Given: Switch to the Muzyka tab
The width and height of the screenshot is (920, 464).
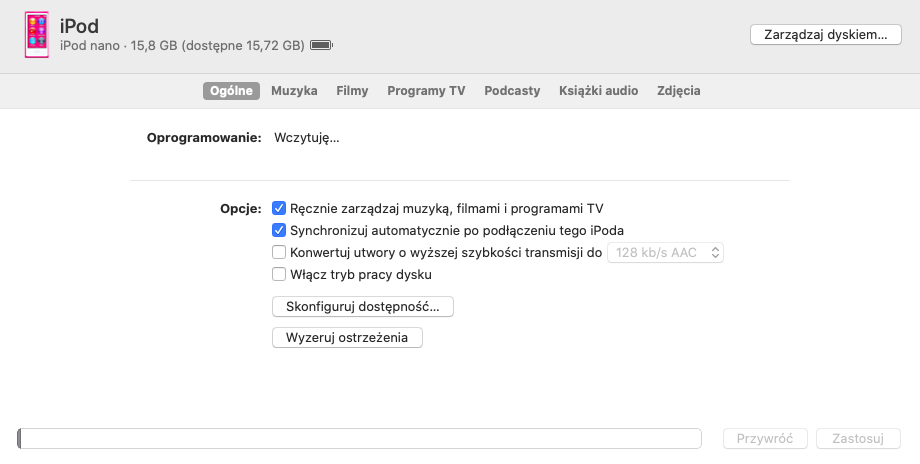Looking at the screenshot, I should pyautogui.click(x=294, y=91).
